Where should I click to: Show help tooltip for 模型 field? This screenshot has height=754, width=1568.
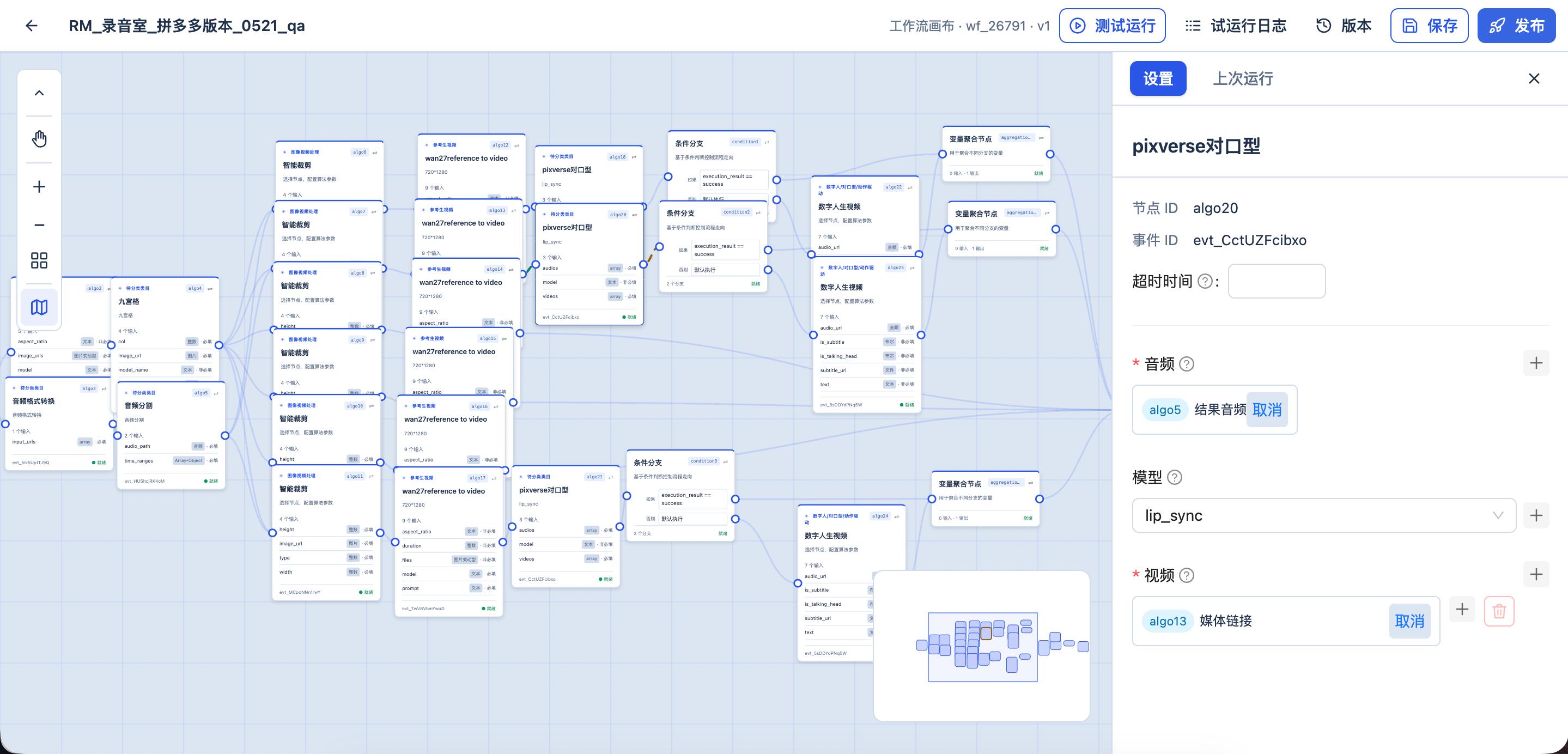[1174, 477]
